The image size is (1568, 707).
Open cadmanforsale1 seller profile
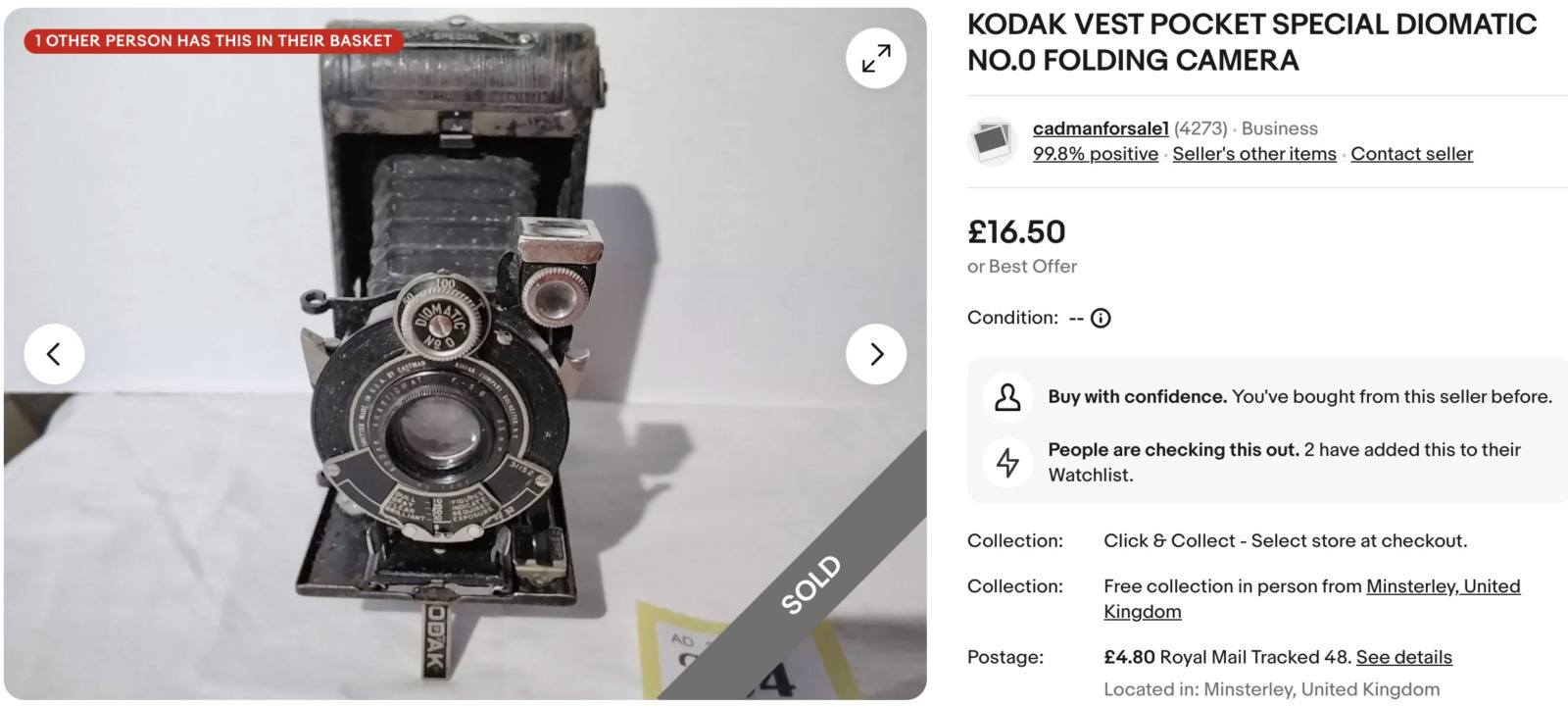1101,128
